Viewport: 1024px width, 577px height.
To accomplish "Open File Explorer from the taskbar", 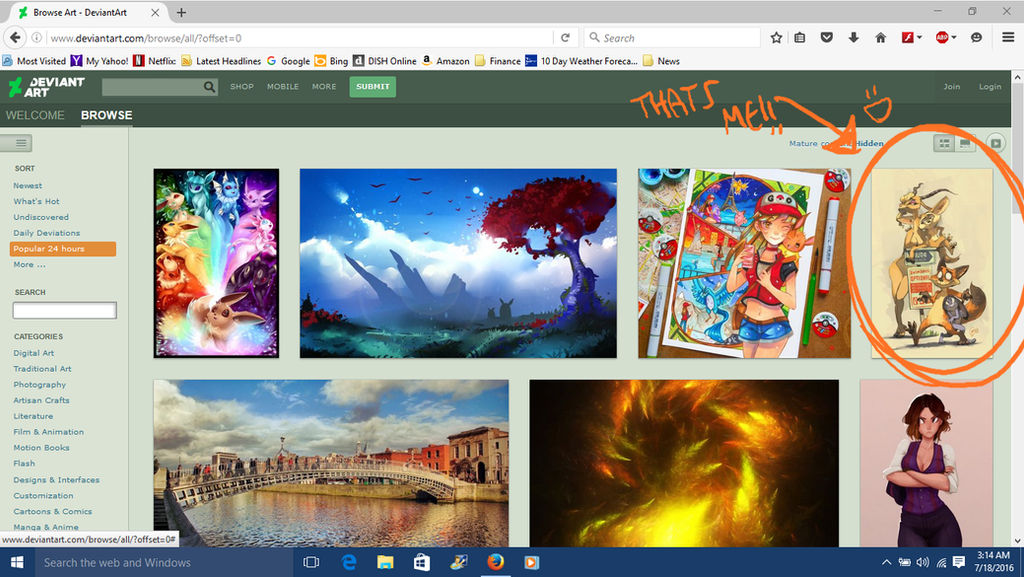I will click(x=385, y=562).
